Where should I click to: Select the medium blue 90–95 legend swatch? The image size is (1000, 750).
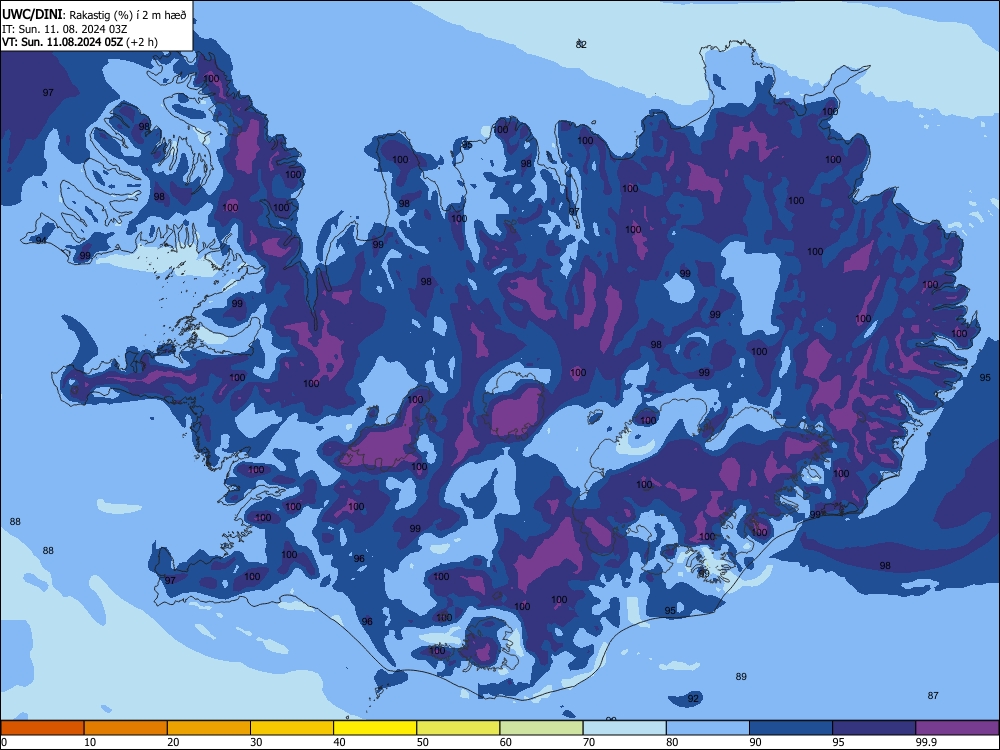[791, 728]
